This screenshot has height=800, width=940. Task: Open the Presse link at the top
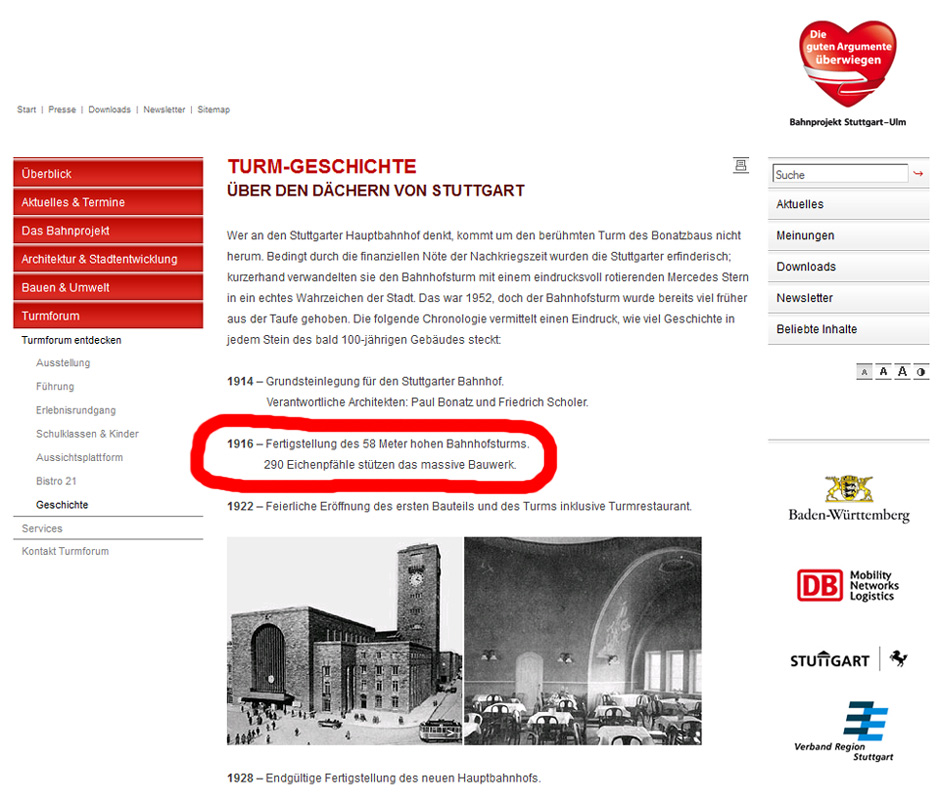pos(62,110)
